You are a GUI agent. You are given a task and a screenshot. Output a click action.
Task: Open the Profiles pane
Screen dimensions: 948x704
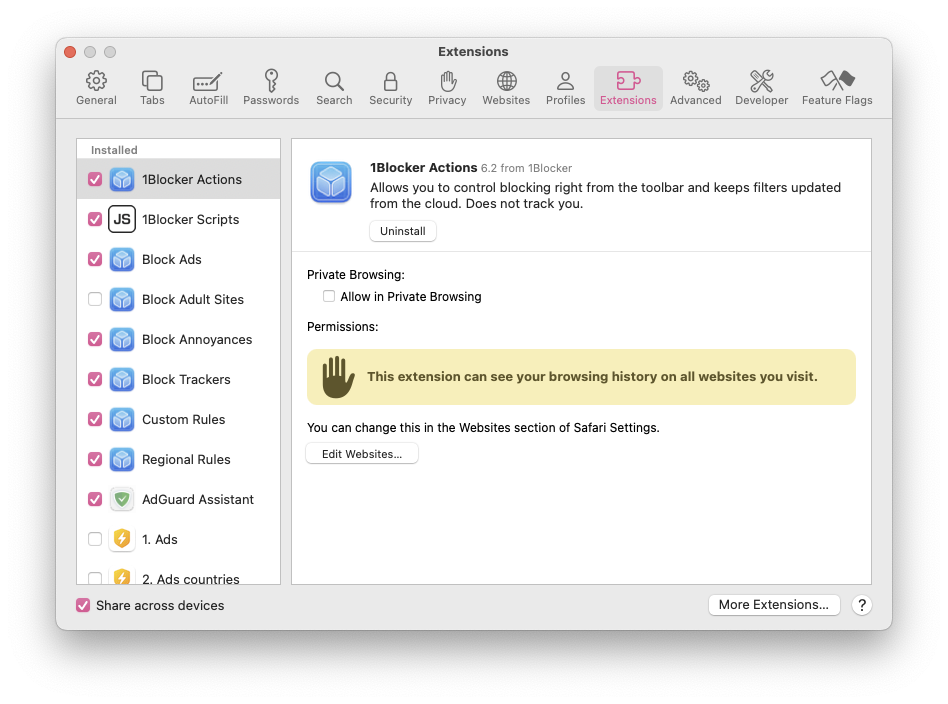pos(565,87)
